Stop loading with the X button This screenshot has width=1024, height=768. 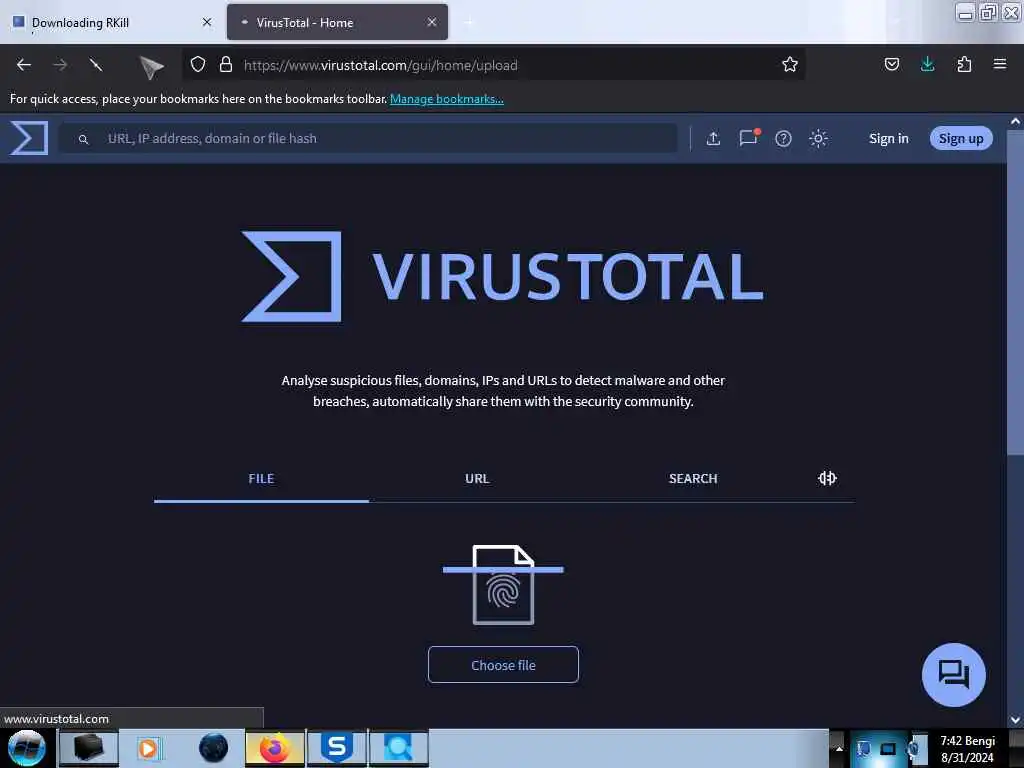[x=96, y=65]
